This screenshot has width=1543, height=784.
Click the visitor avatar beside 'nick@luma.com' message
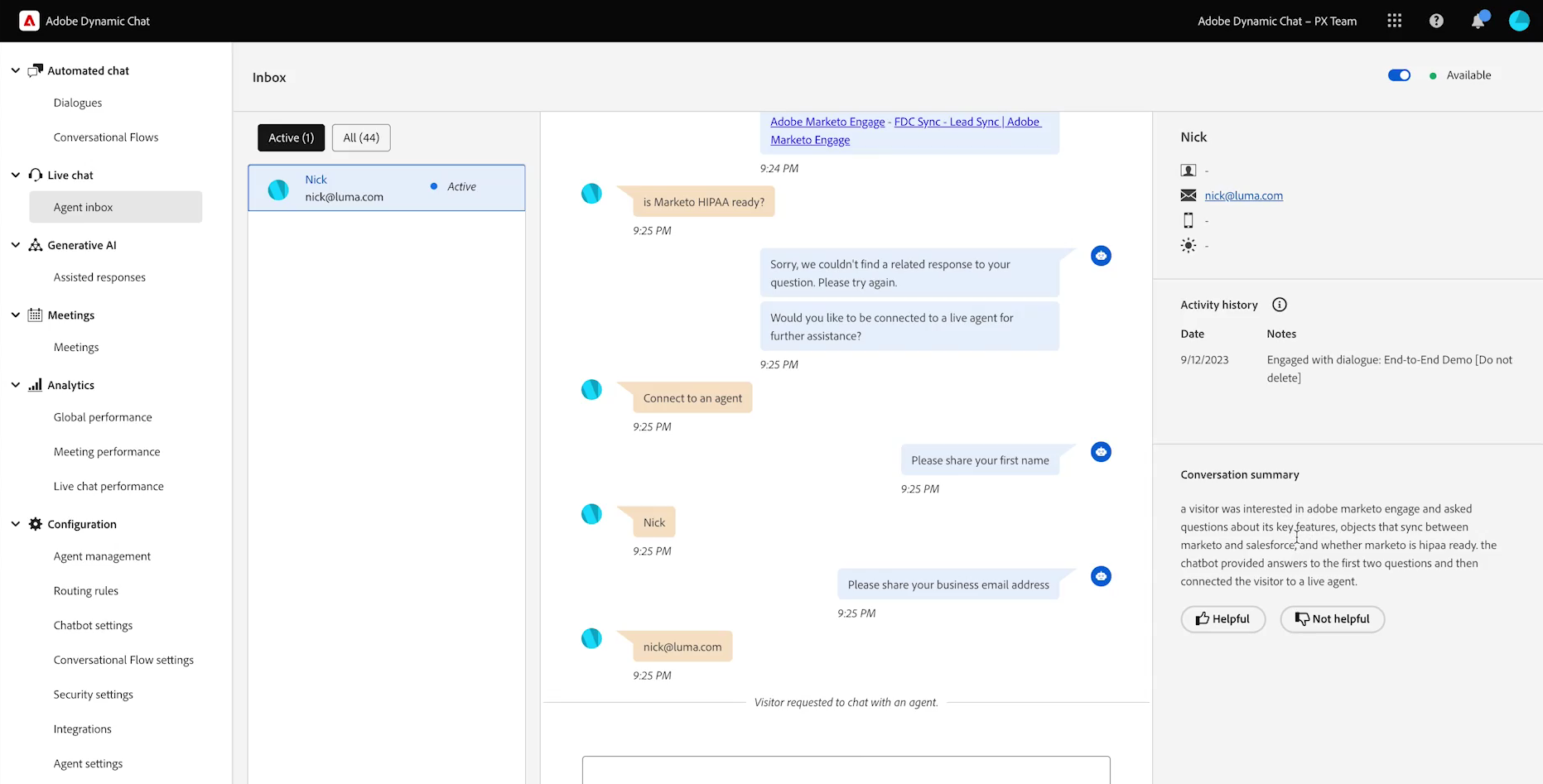pos(591,638)
